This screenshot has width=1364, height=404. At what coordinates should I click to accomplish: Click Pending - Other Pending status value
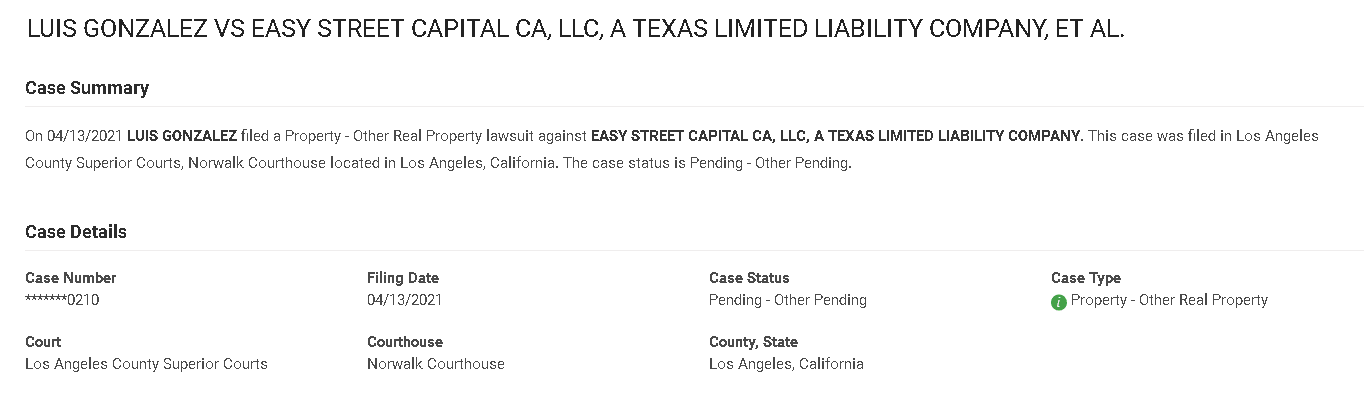pos(788,300)
